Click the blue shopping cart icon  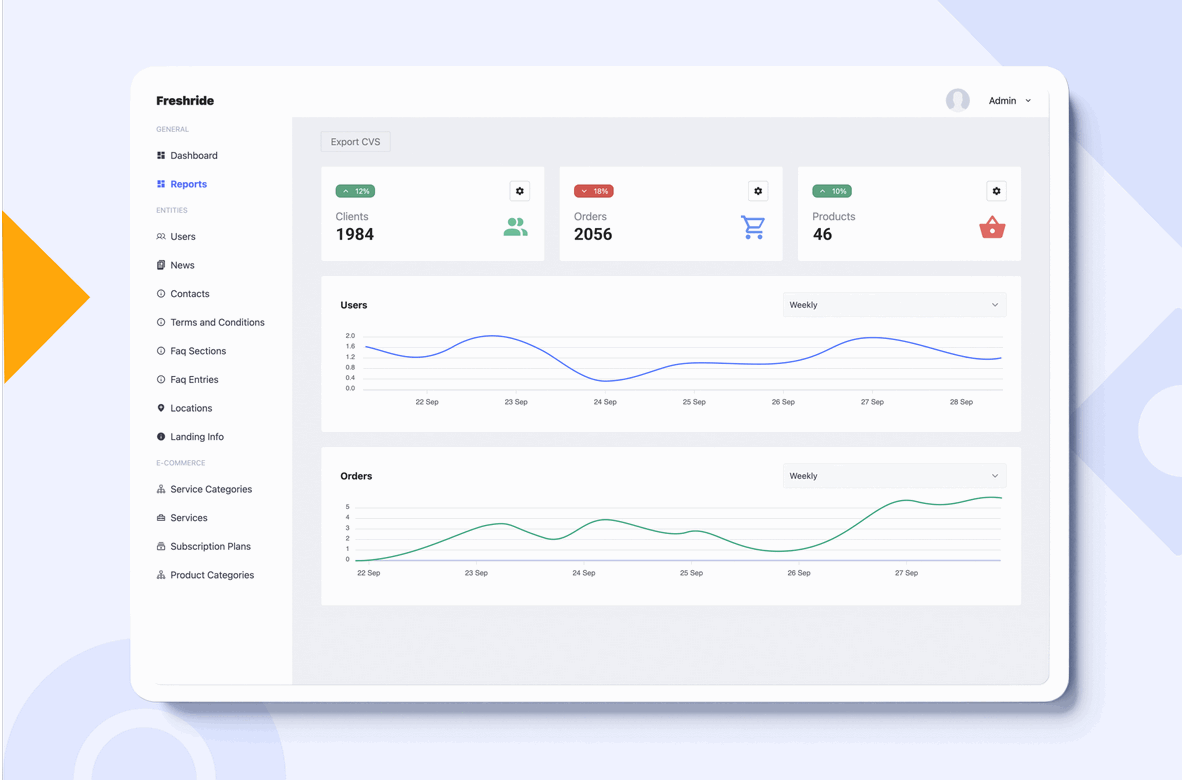753,228
